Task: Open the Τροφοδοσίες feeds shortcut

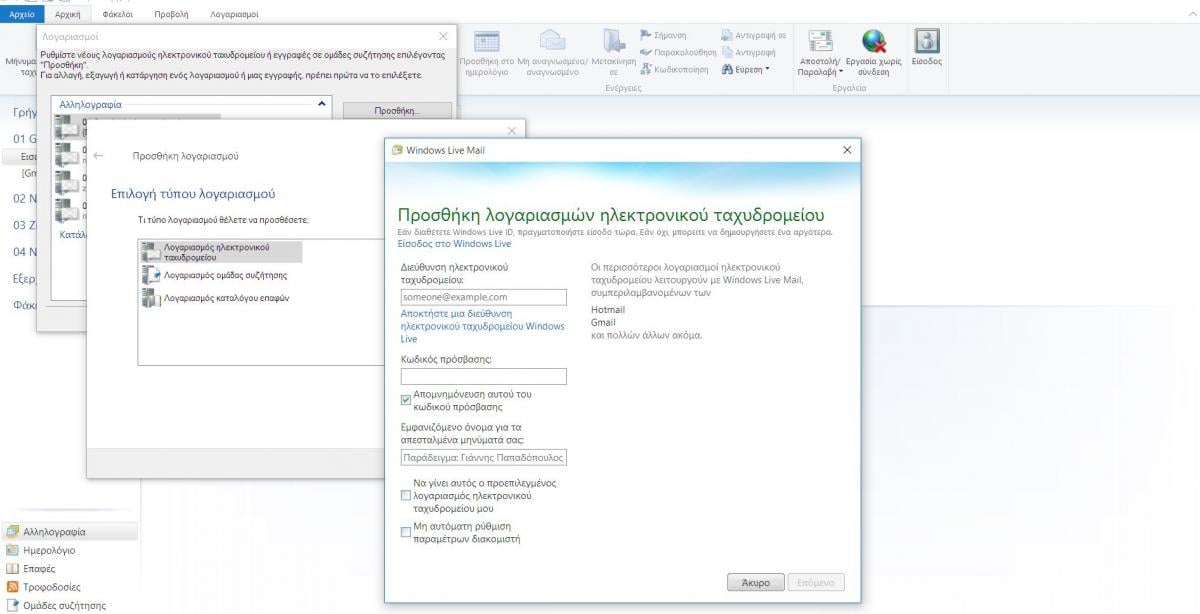Action: point(43,587)
